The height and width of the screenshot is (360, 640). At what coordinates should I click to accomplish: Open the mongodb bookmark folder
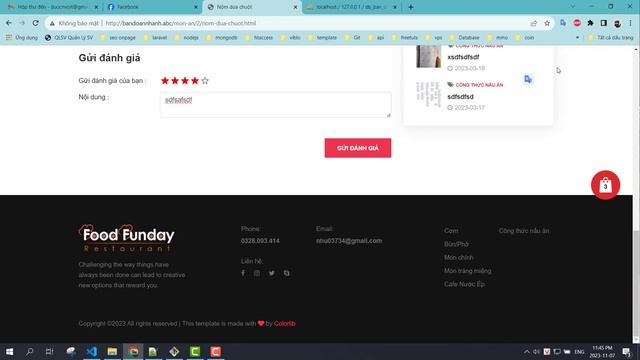pos(222,38)
